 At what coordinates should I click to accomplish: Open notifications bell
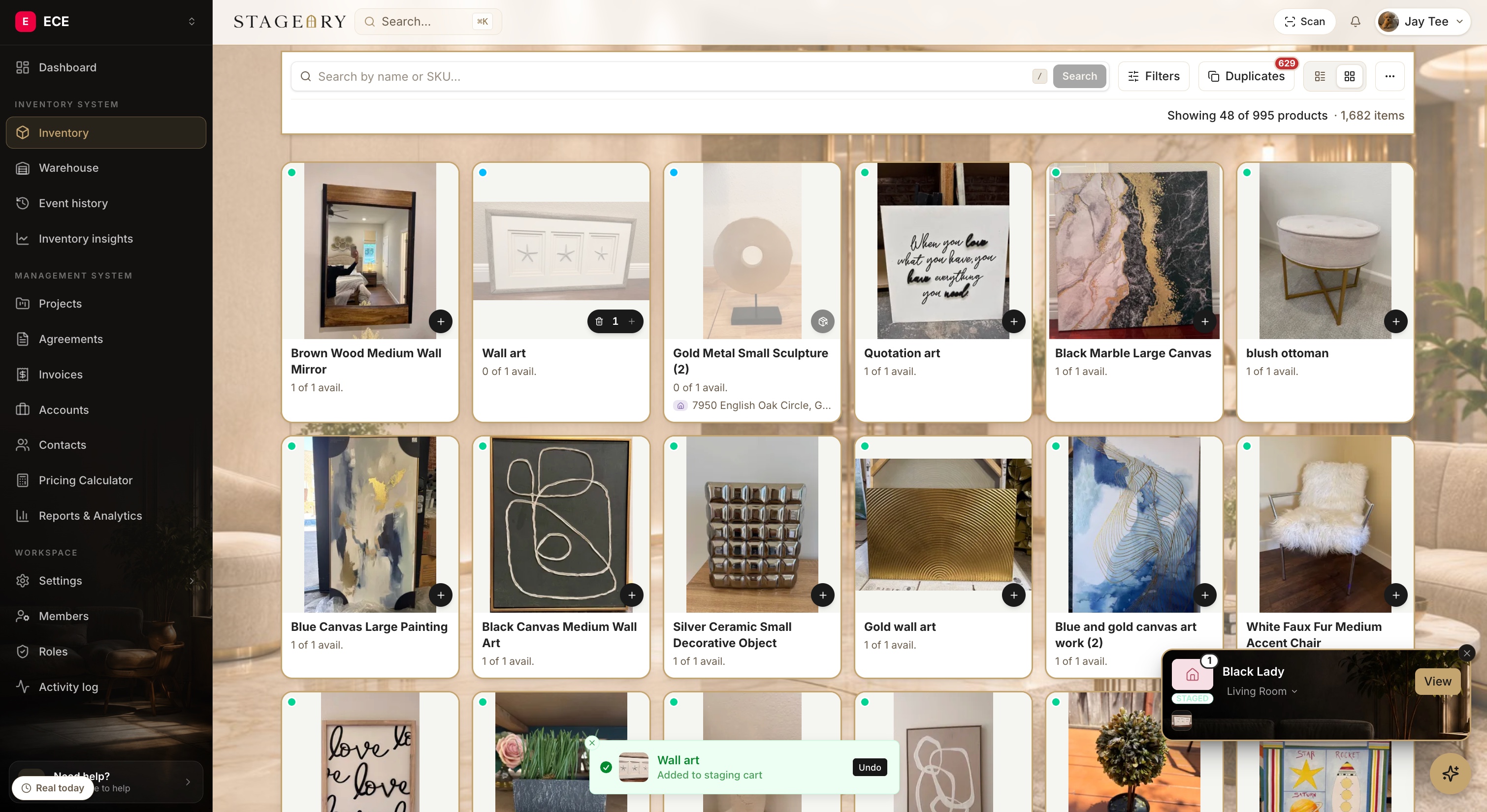[1355, 21]
